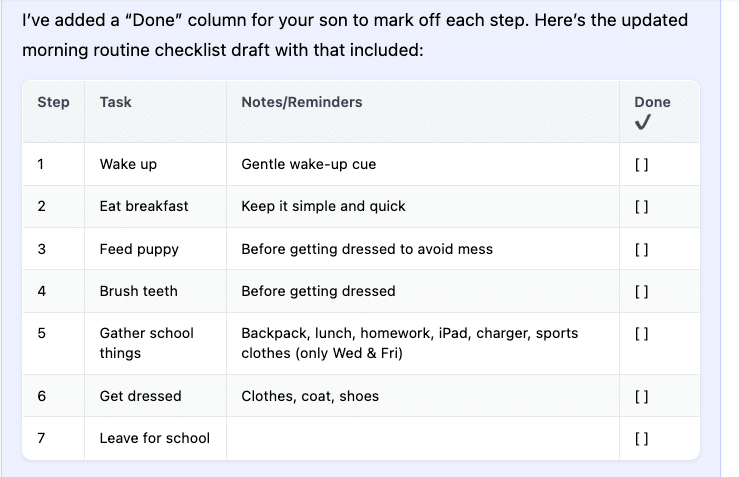Screen dimensions: 739x477
Task: Click the Gentle wake-up cue note
Action: [308, 164]
